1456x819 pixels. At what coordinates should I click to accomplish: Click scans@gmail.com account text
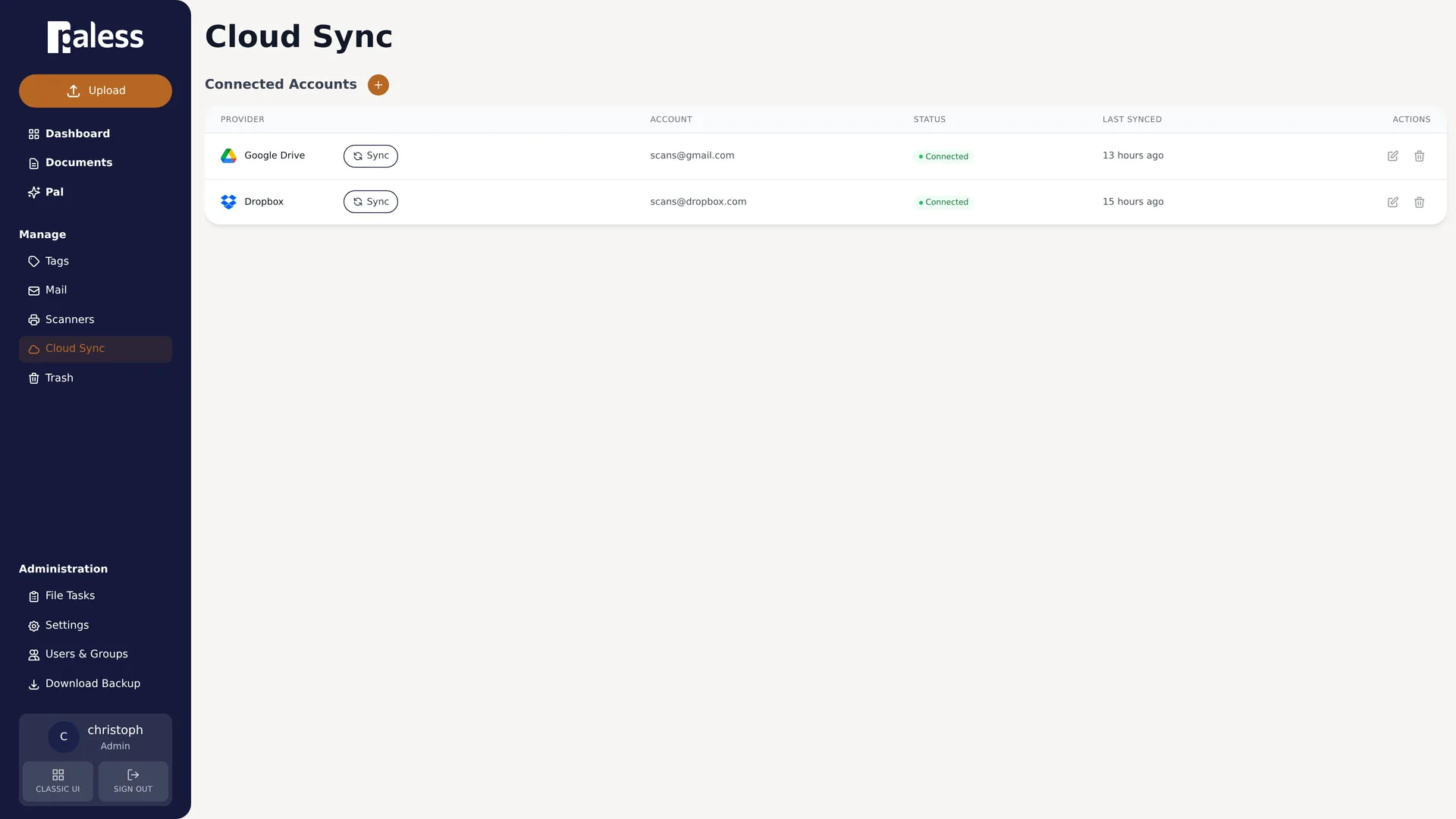click(x=692, y=155)
